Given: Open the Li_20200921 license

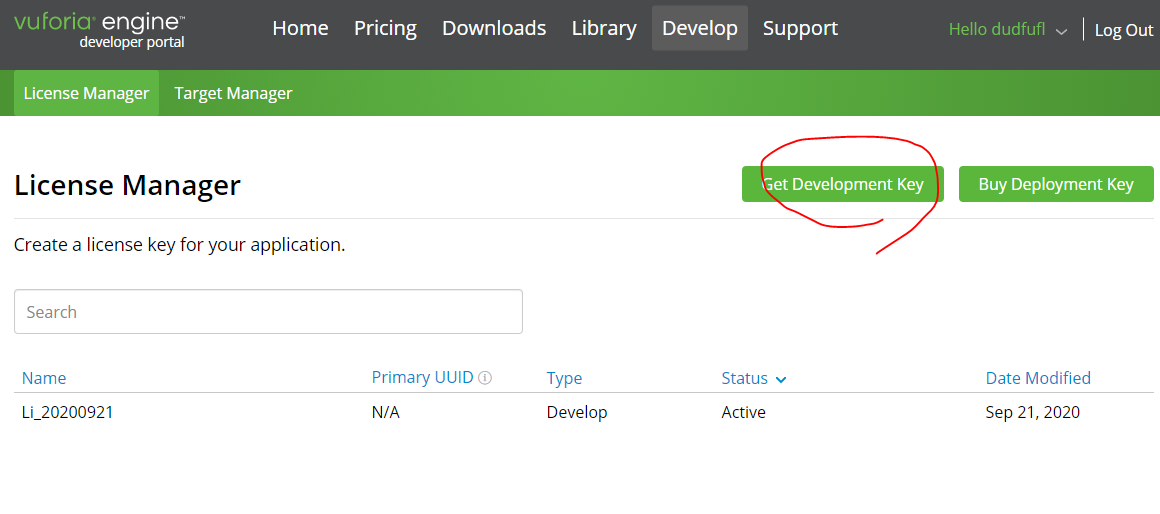Looking at the screenshot, I should [x=67, y=412].
